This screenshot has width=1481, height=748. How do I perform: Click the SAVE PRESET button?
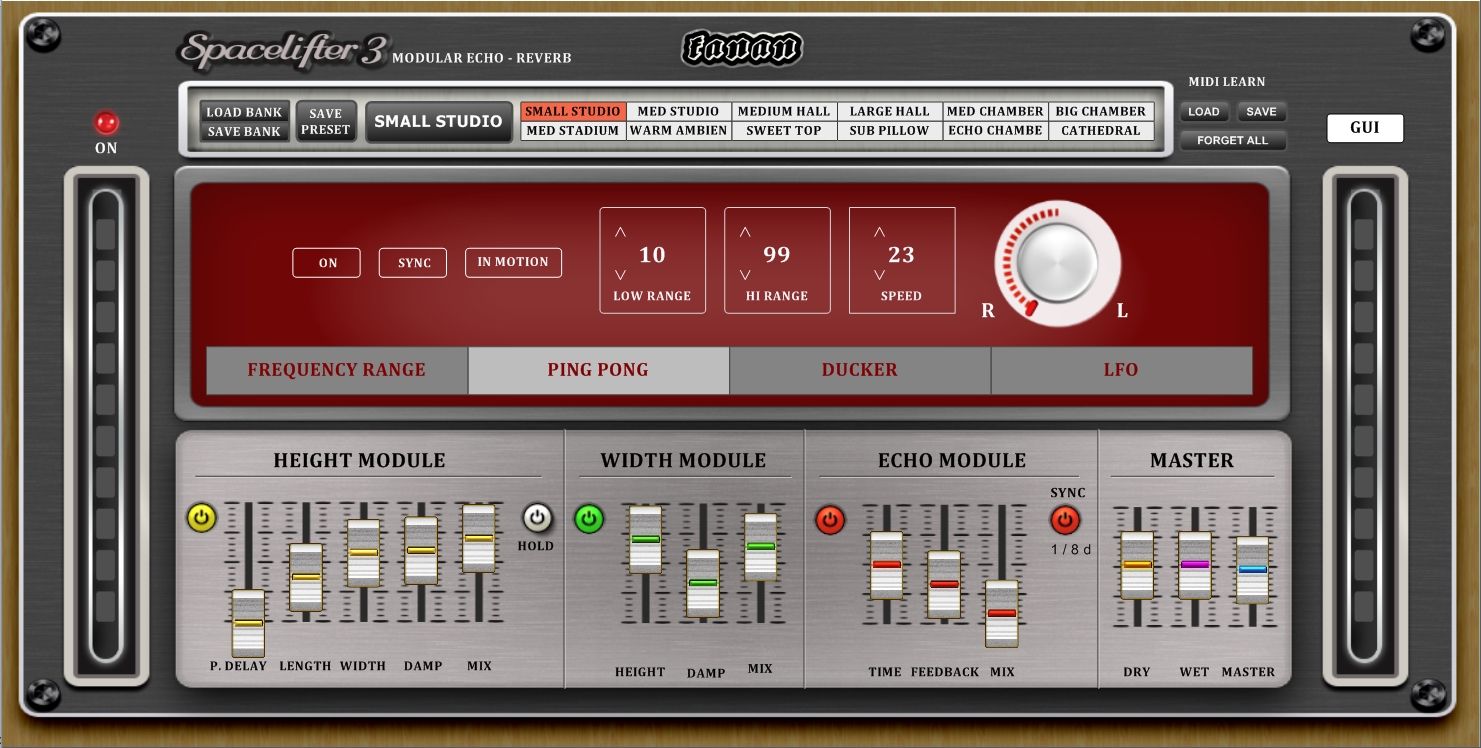[326, 121]
